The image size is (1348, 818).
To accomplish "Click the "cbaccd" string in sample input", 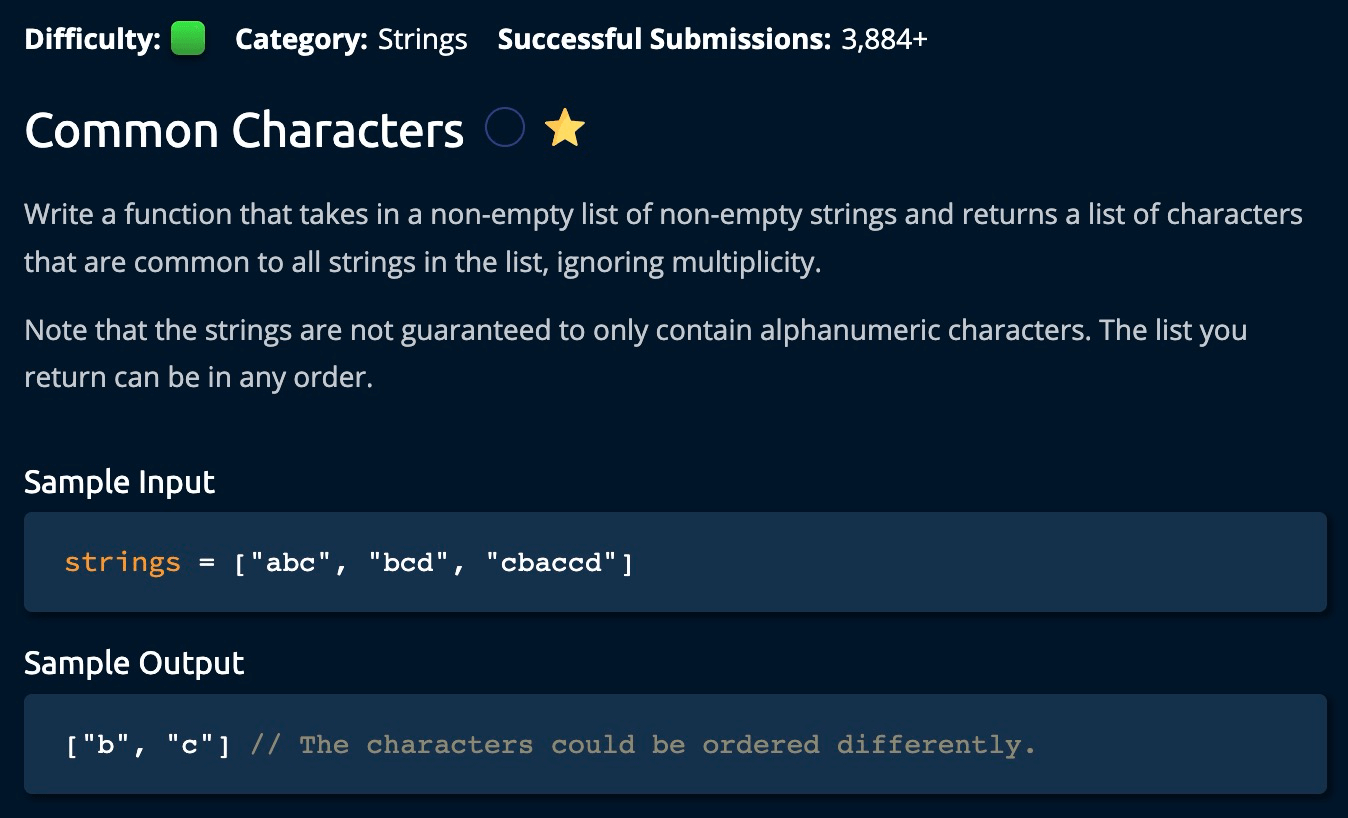I will (x=551, y=563).
